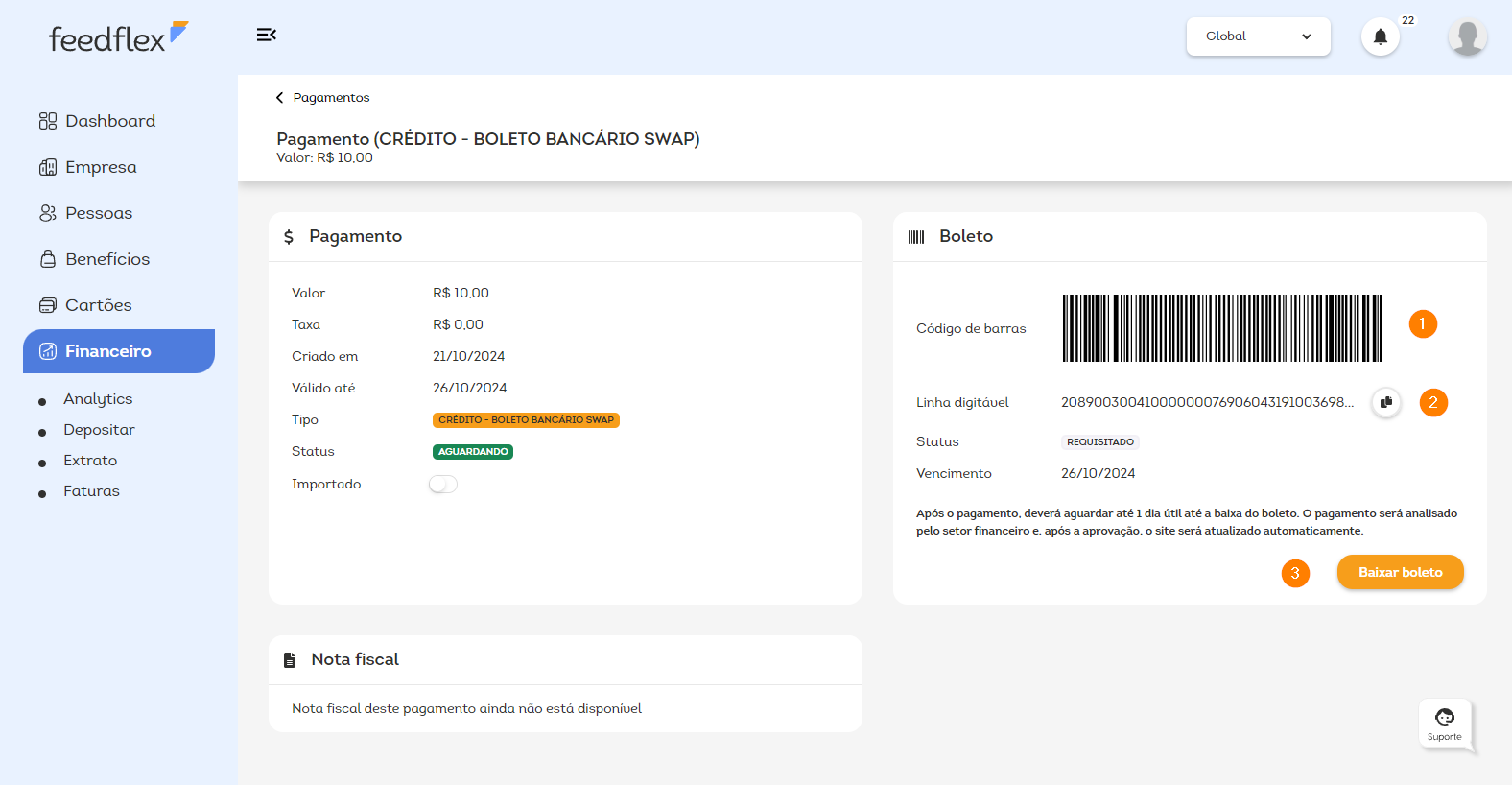The height and width of the screenshot is (785, 1512).
Task: Open the Extrato submenu link
Action: [90, 461]
